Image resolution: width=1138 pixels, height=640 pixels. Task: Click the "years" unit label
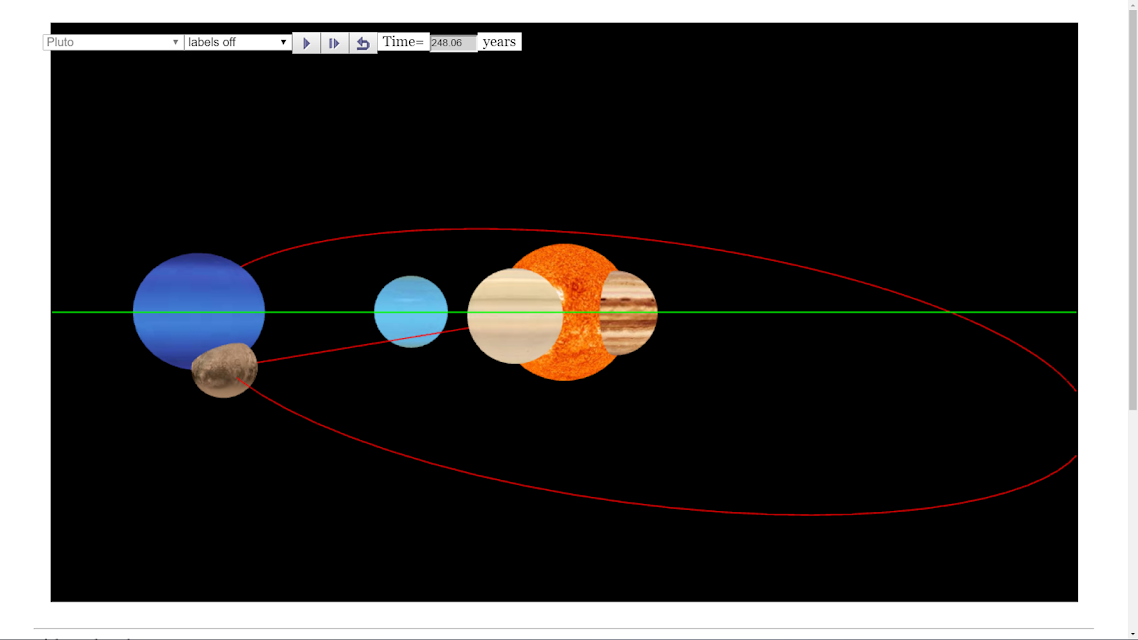(x=499, y=42)
